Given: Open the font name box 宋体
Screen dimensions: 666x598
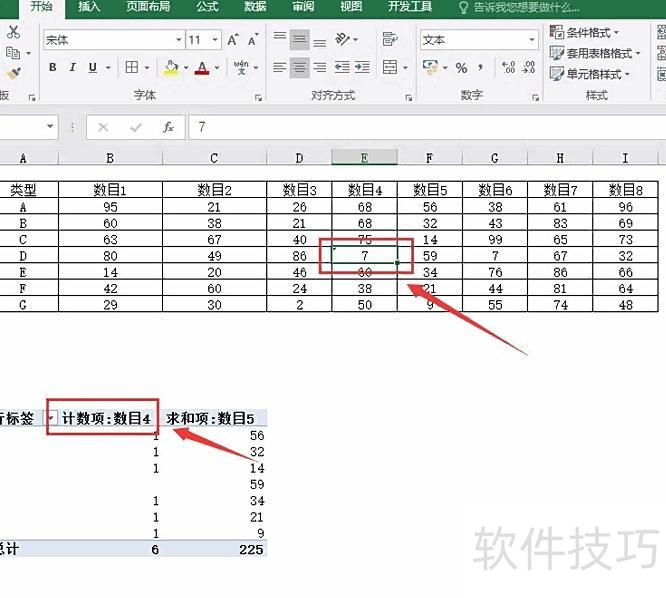Looking at the screenshot, I should point(113,40).
